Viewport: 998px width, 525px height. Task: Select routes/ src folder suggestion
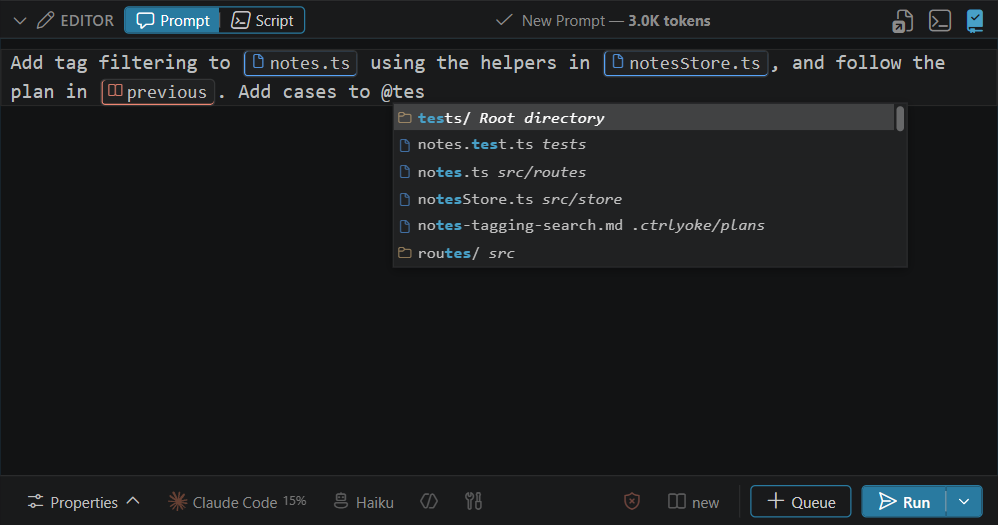click(644, 253)
